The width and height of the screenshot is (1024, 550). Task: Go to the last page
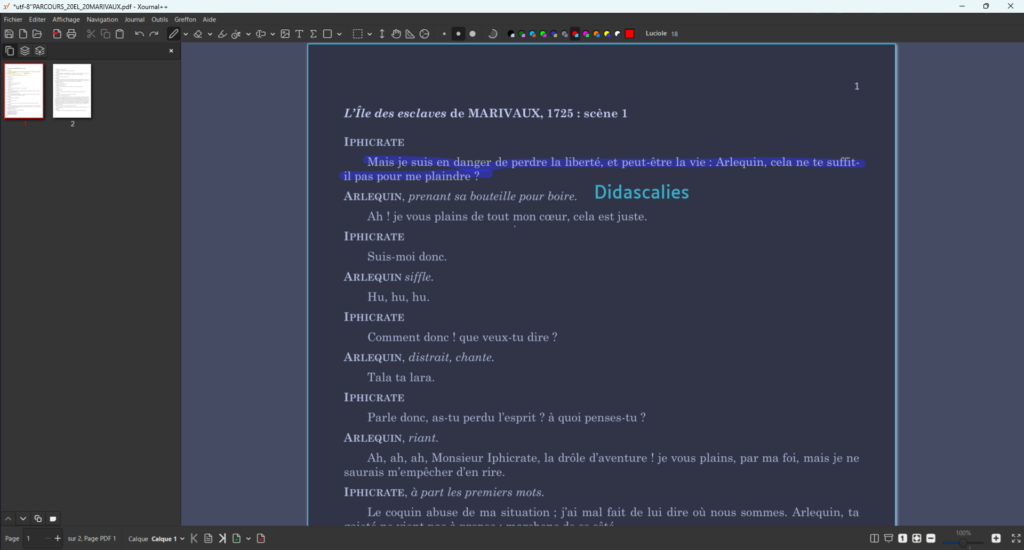click(x=222, y=539)
